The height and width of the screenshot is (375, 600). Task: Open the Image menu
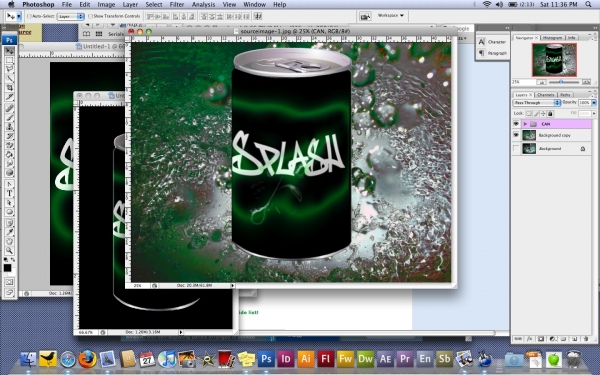pos(106,5)
